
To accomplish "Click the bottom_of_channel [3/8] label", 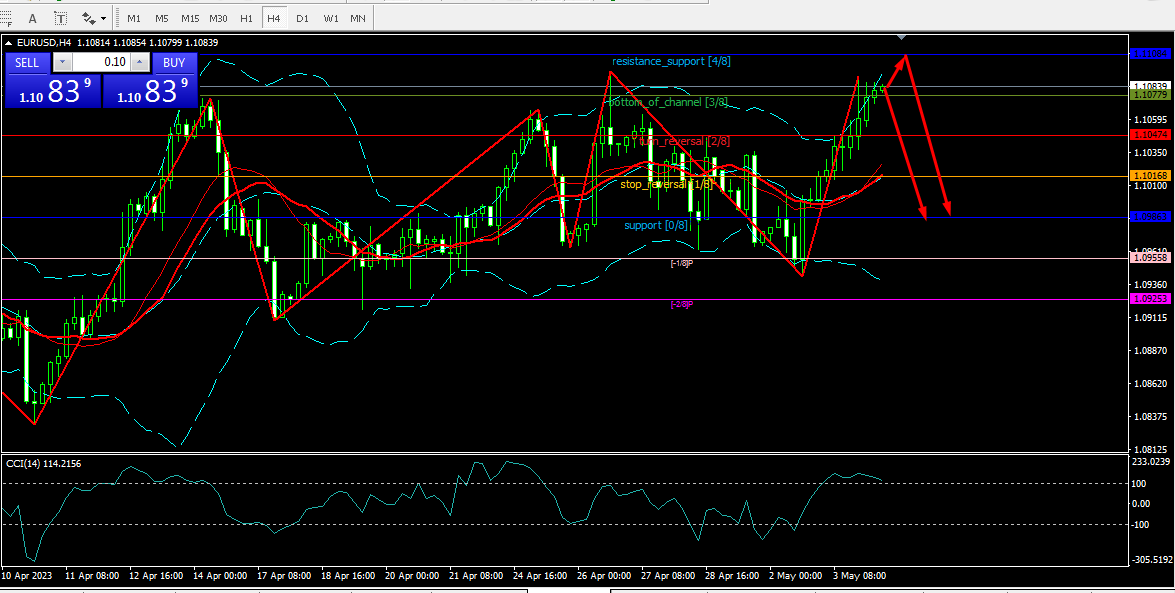I will 668,102.
